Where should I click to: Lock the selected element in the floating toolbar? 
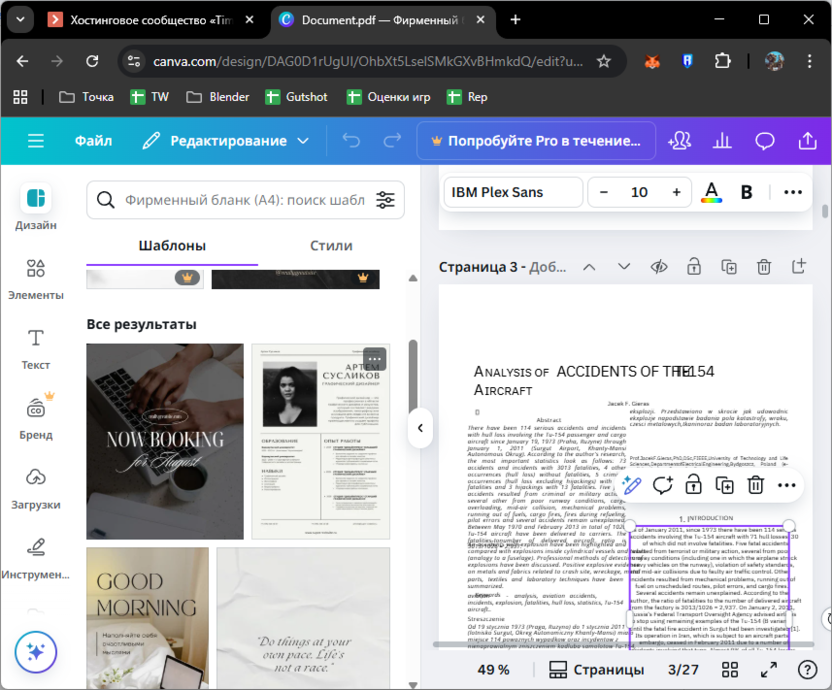click(x=693, y=484)
